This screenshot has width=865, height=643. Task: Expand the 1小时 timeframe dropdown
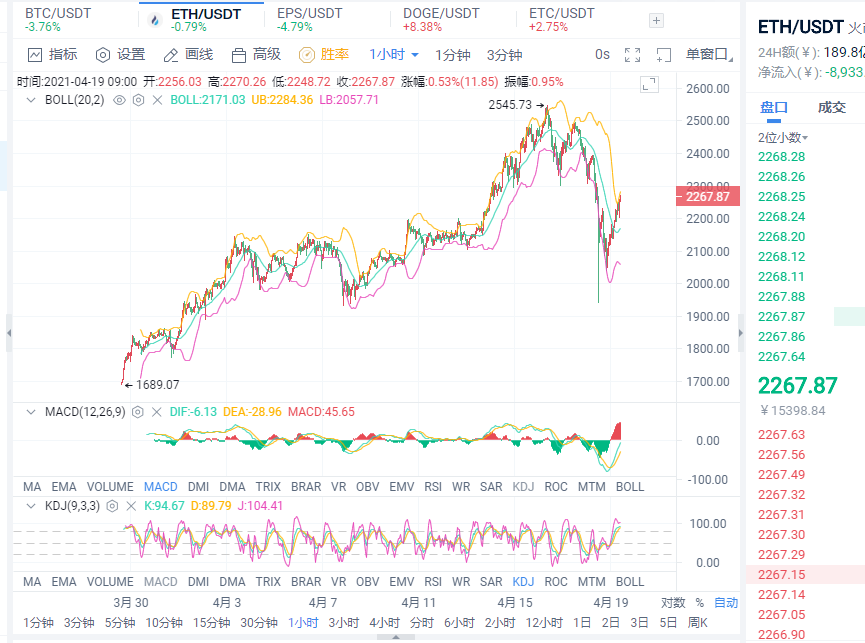coord(394,55)
